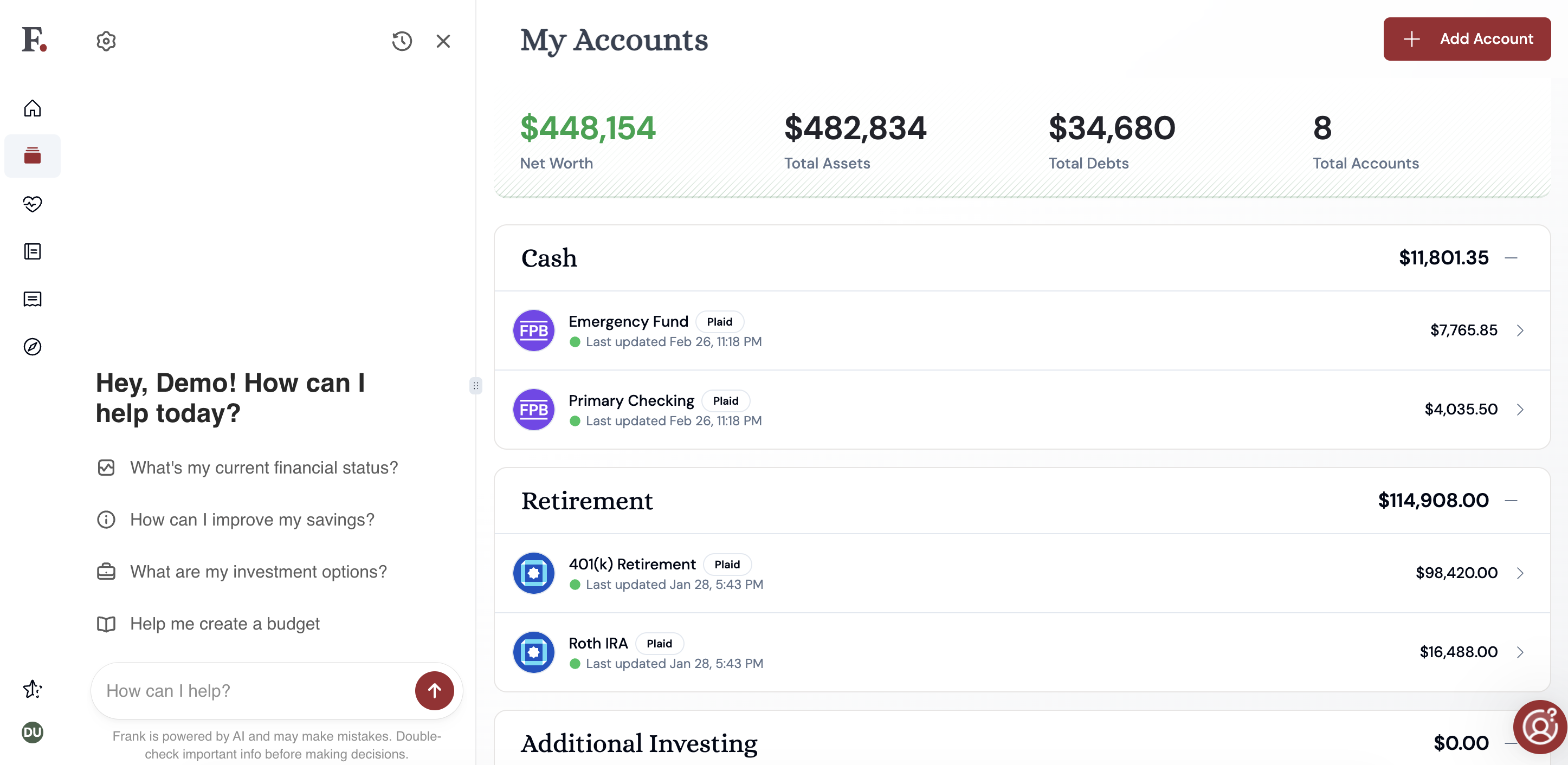This screenshot has height=765, width=1568.
Task: Click Primary Checking FPB bank logo
Action: (x=533, y=410)
